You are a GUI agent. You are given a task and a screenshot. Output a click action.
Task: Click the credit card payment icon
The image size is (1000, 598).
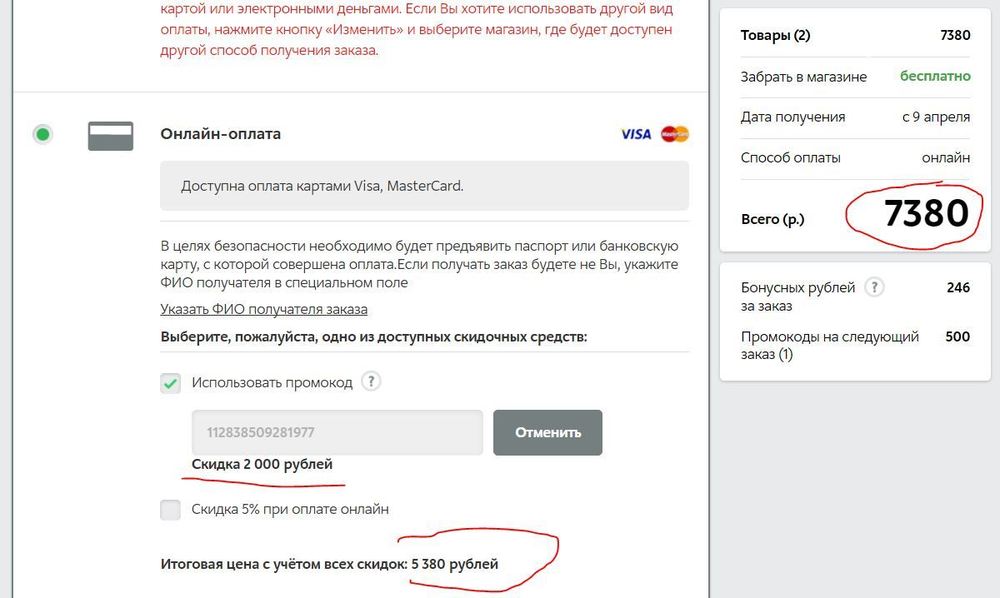tap(110, 136)
